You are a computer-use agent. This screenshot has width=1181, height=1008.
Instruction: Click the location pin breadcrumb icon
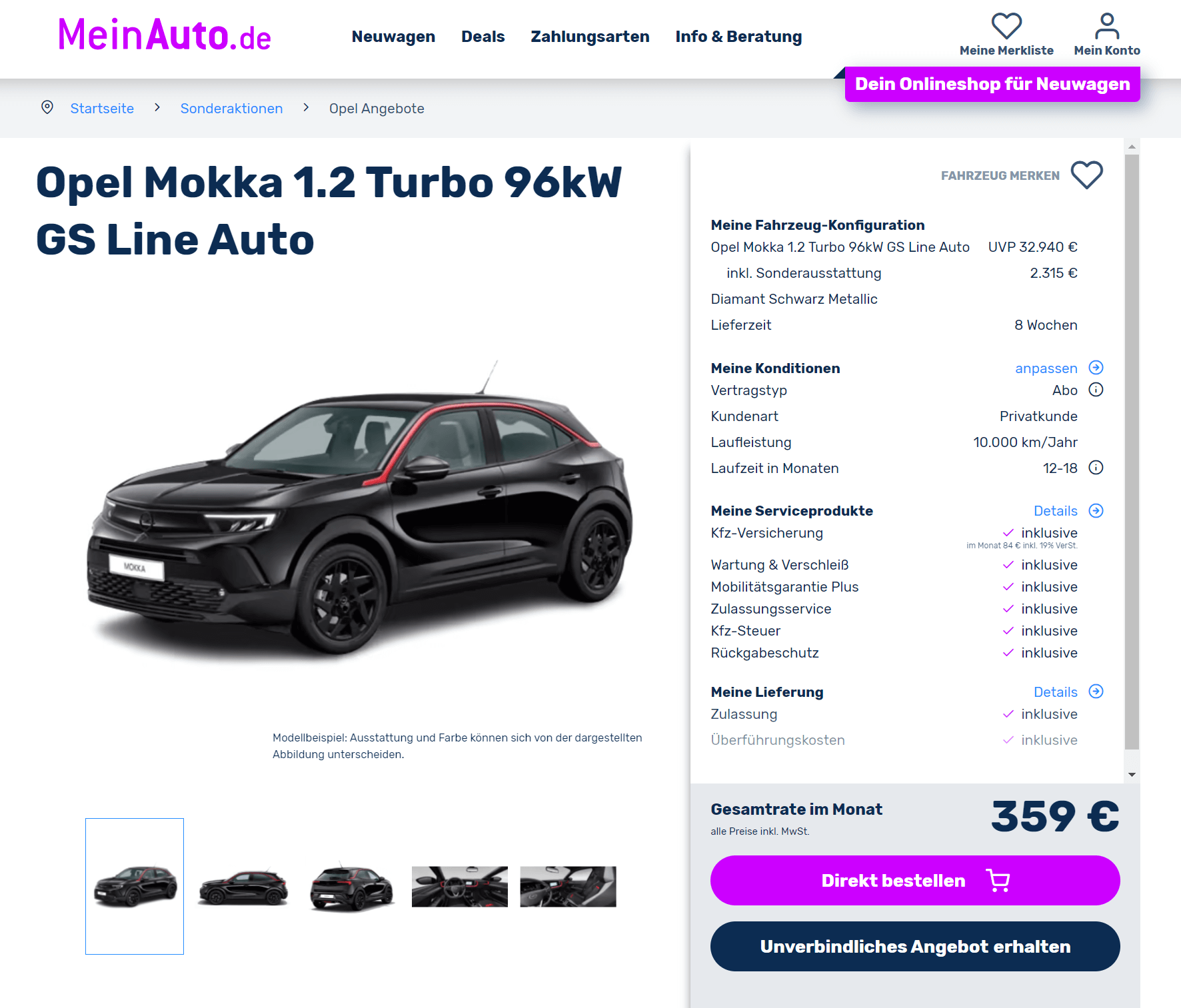tap(47, 107)
